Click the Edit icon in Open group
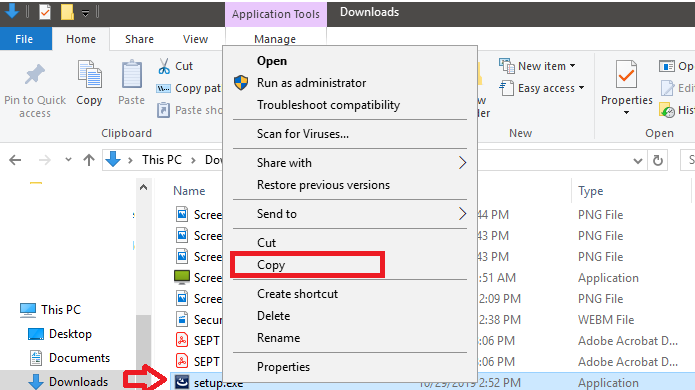 (667, 88)
